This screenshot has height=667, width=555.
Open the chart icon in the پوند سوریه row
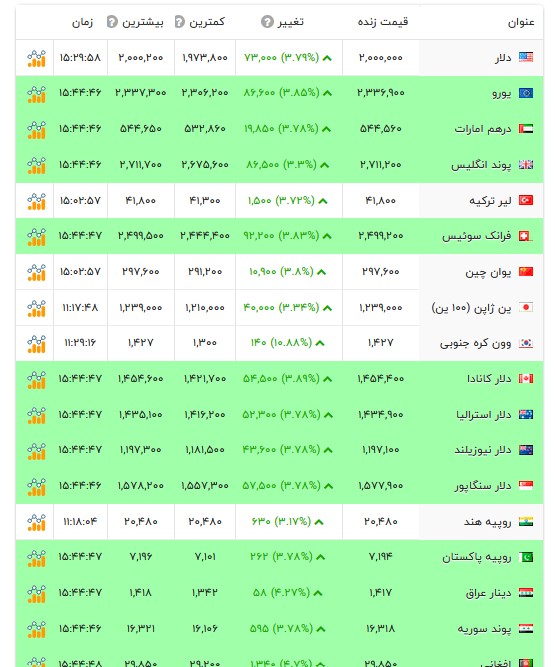point(36,630)
